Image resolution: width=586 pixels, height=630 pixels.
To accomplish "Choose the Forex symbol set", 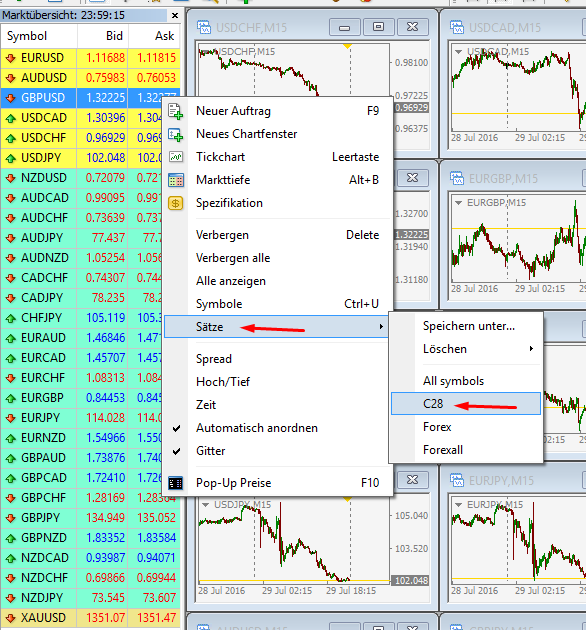I will pos(467,427).
